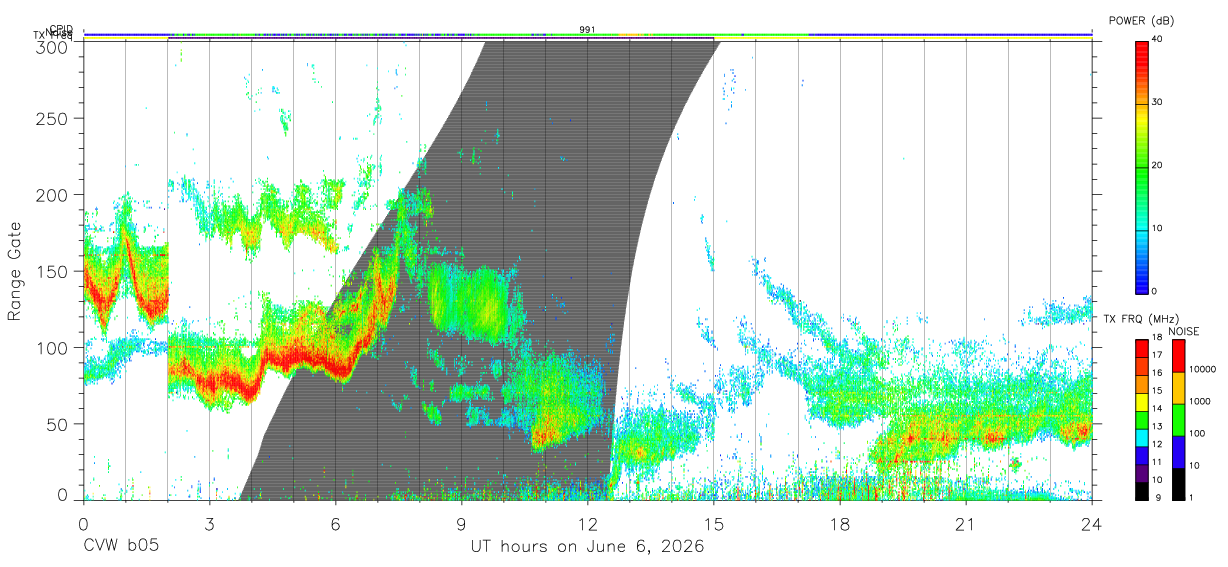Click the 21 tick on UT hours axis

pyautogui.click(x=965, y=523)
